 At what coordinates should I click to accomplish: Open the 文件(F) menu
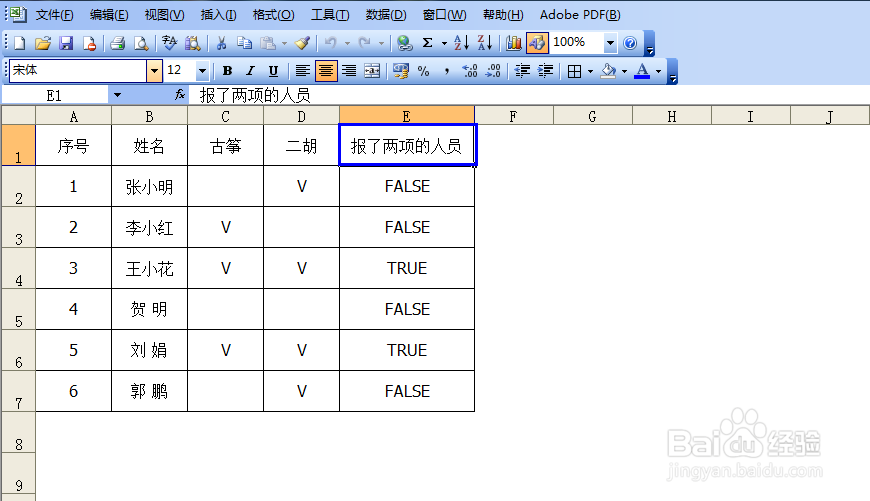(54, 15)
